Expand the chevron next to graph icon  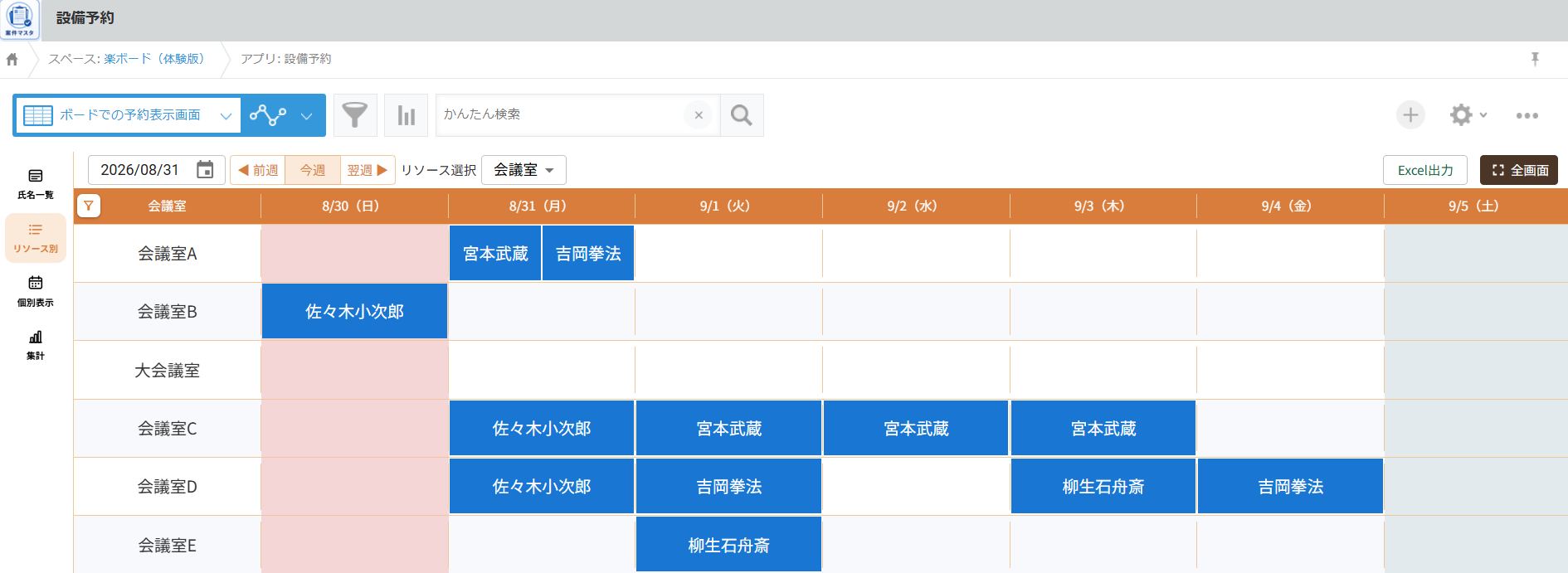click(307, 116)
